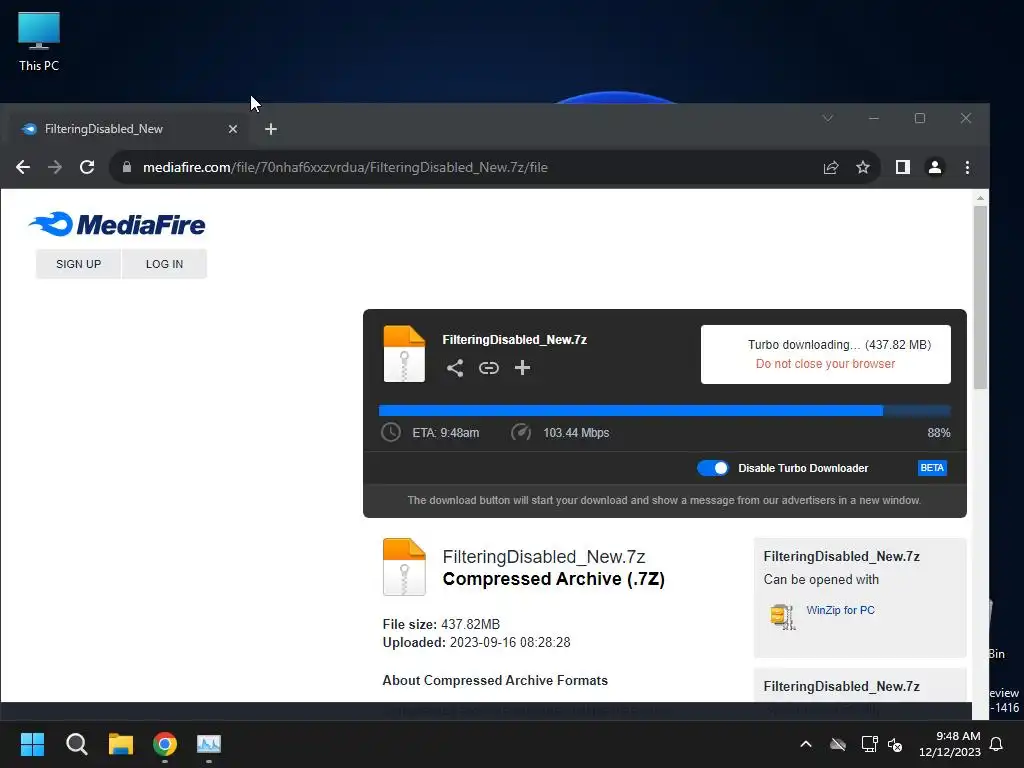This screenshot has width=1024, height=768.
Task: Click the WinZip icon
Action: [782, 616]
